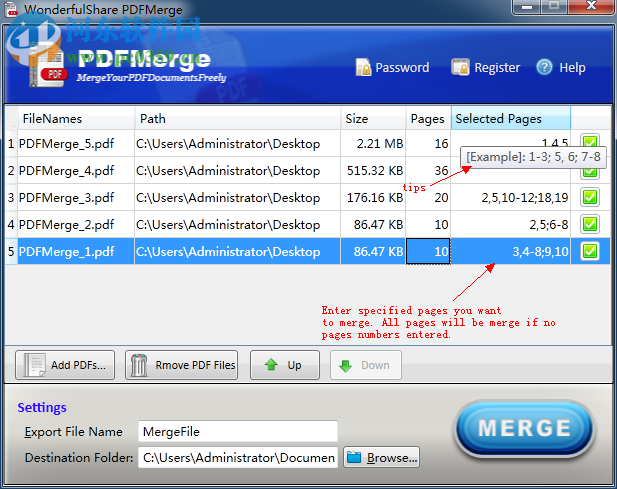Click the PDFMerge logo icon
The height and width of the screenshot is (489, 617).
[x=47, y=67]
